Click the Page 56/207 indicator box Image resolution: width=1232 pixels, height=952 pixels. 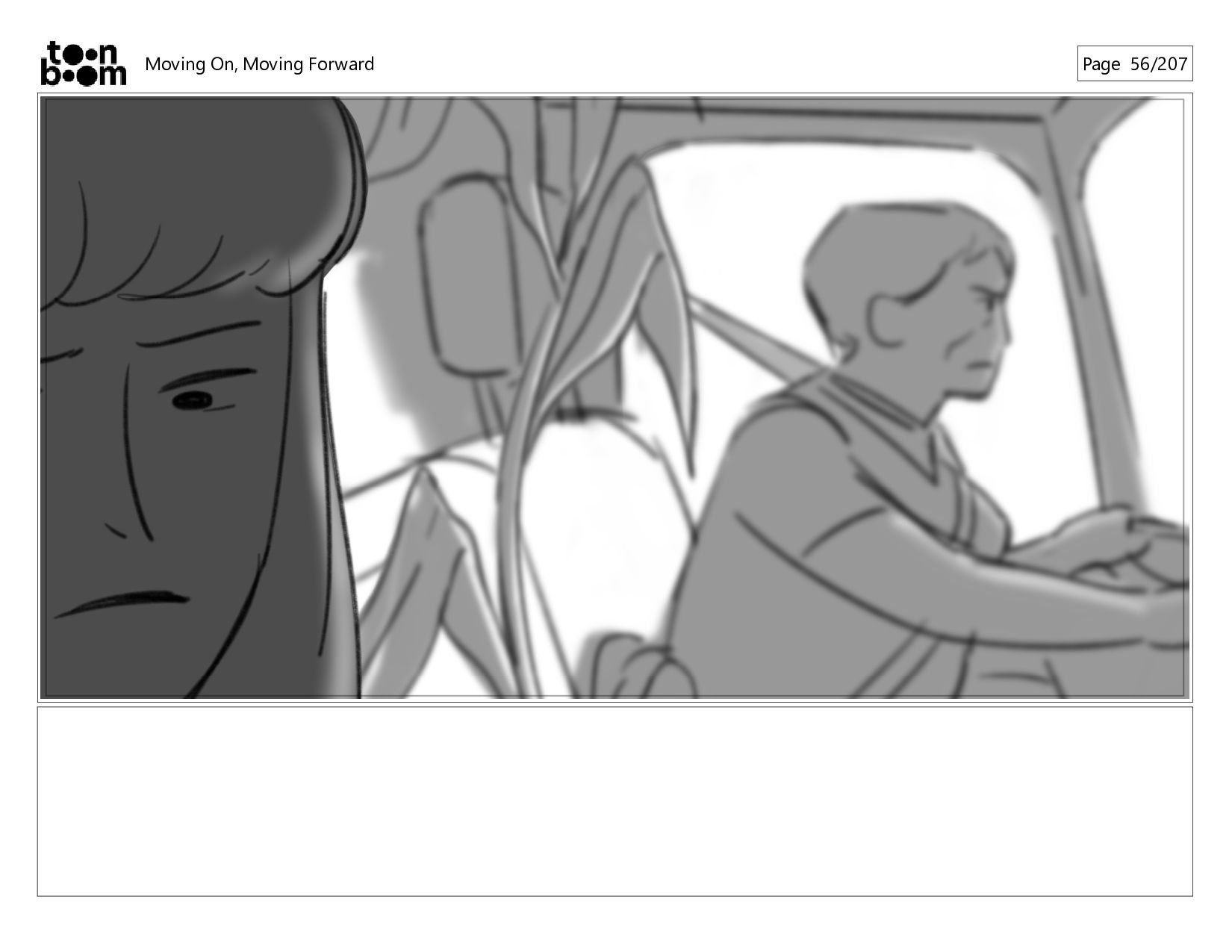coord(1134,64)
